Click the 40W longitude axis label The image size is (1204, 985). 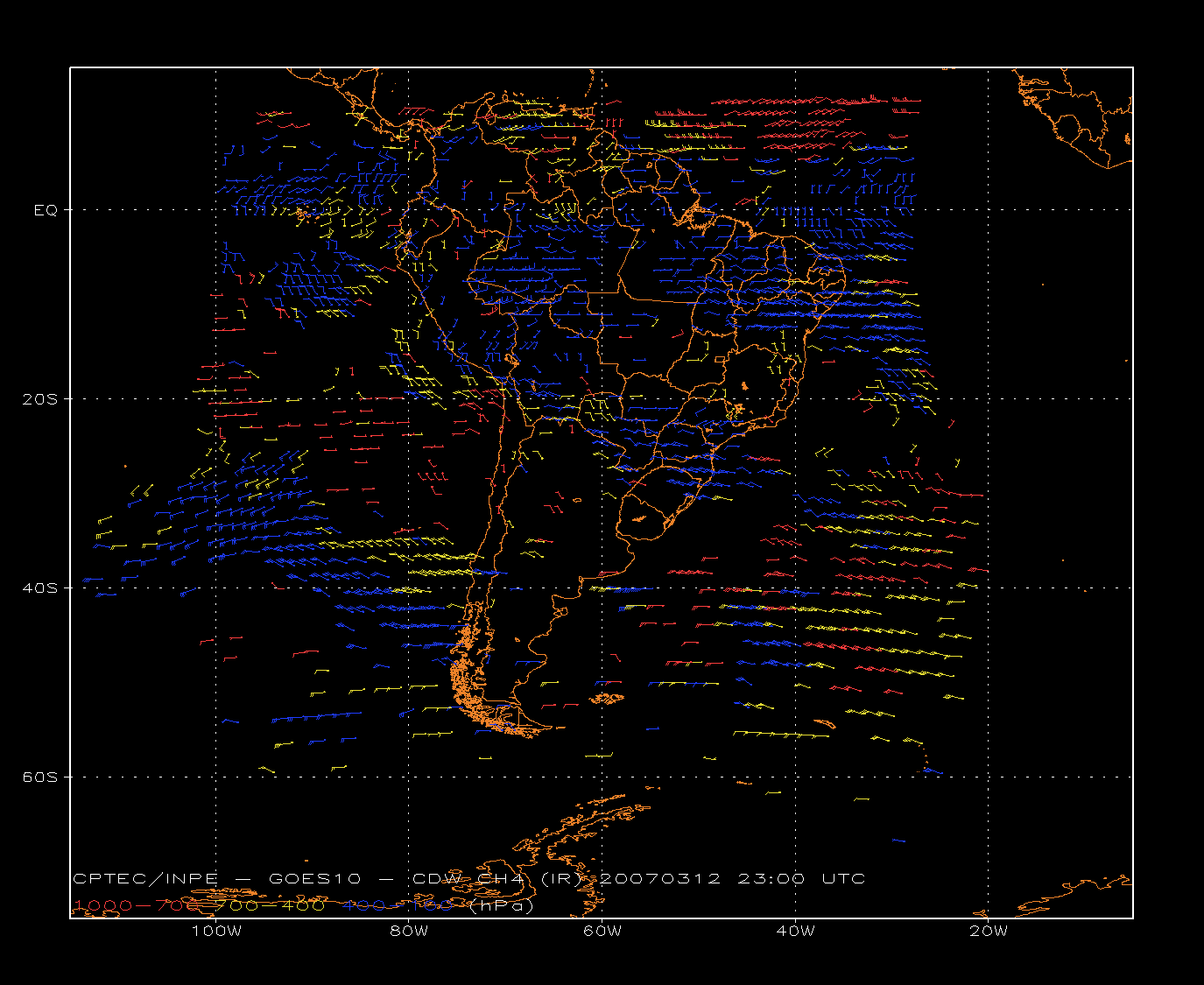coord(795,931)
